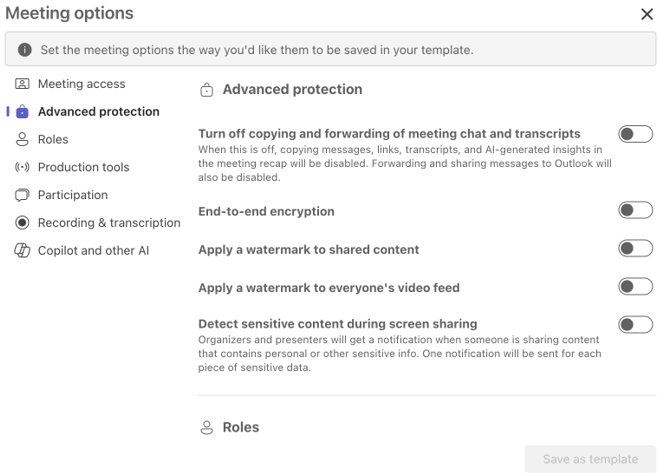This screenshot has height=473, width=660.
Task: Toggle End-to-end encryption on
Action: click(x=635, y=210)
